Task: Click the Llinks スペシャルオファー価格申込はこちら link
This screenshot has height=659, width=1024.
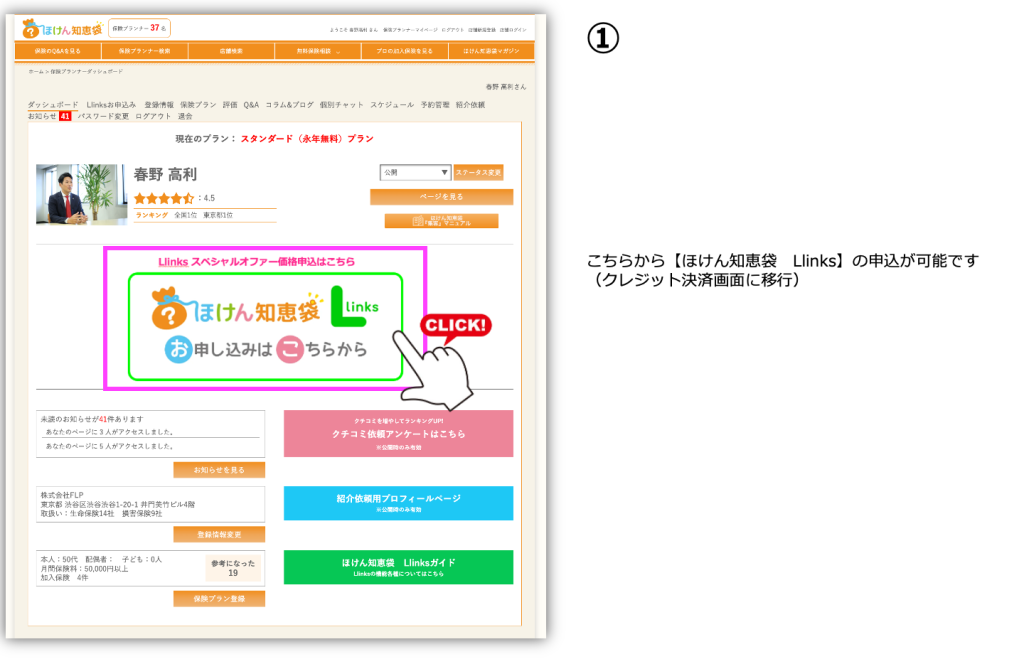Action: (x=257, y=261)
